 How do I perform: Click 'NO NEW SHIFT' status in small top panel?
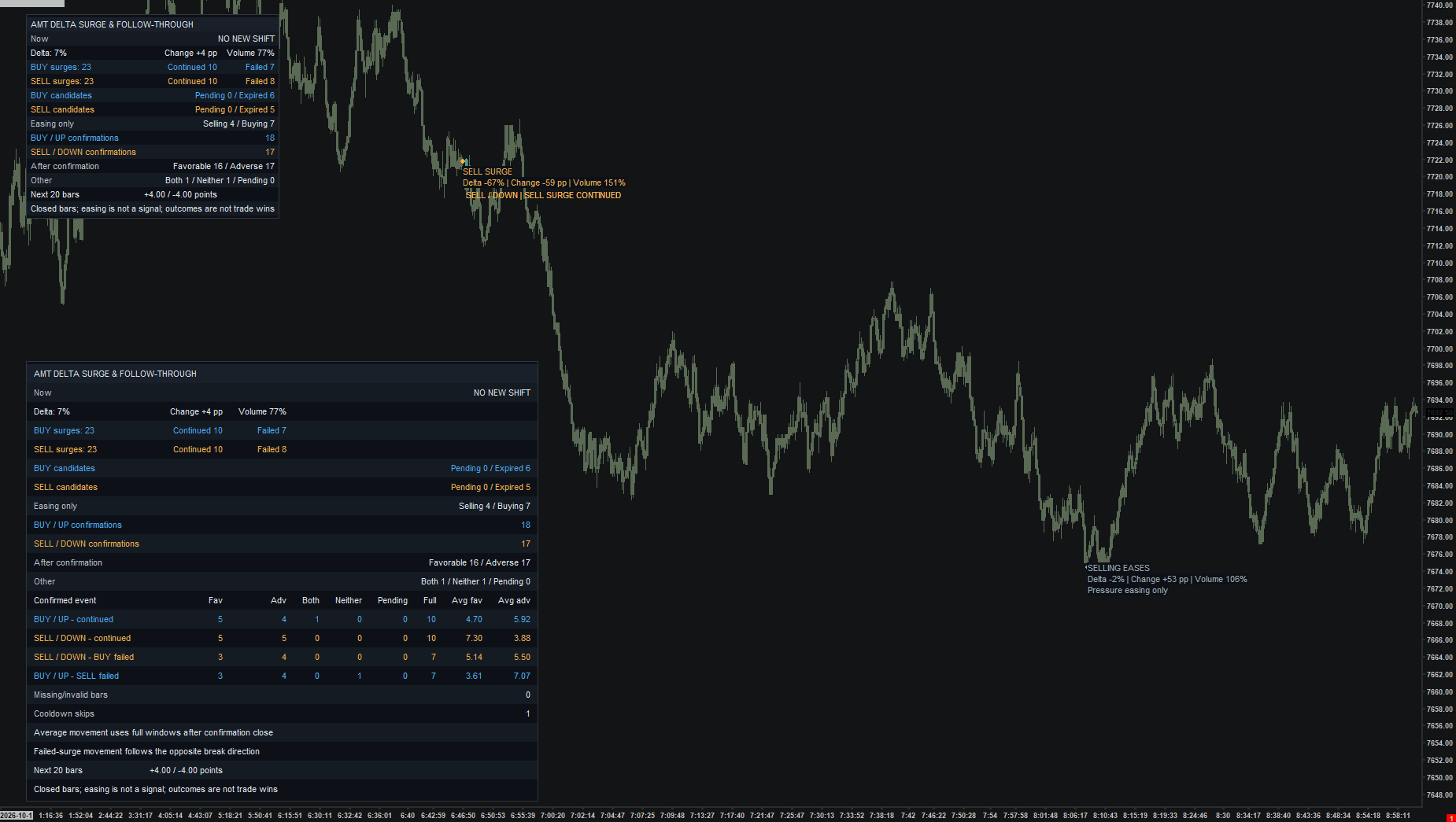246,39
